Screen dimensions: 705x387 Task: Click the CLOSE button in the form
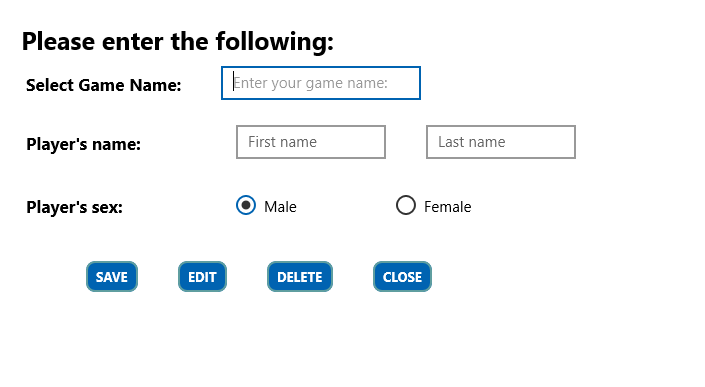(402, 276)
